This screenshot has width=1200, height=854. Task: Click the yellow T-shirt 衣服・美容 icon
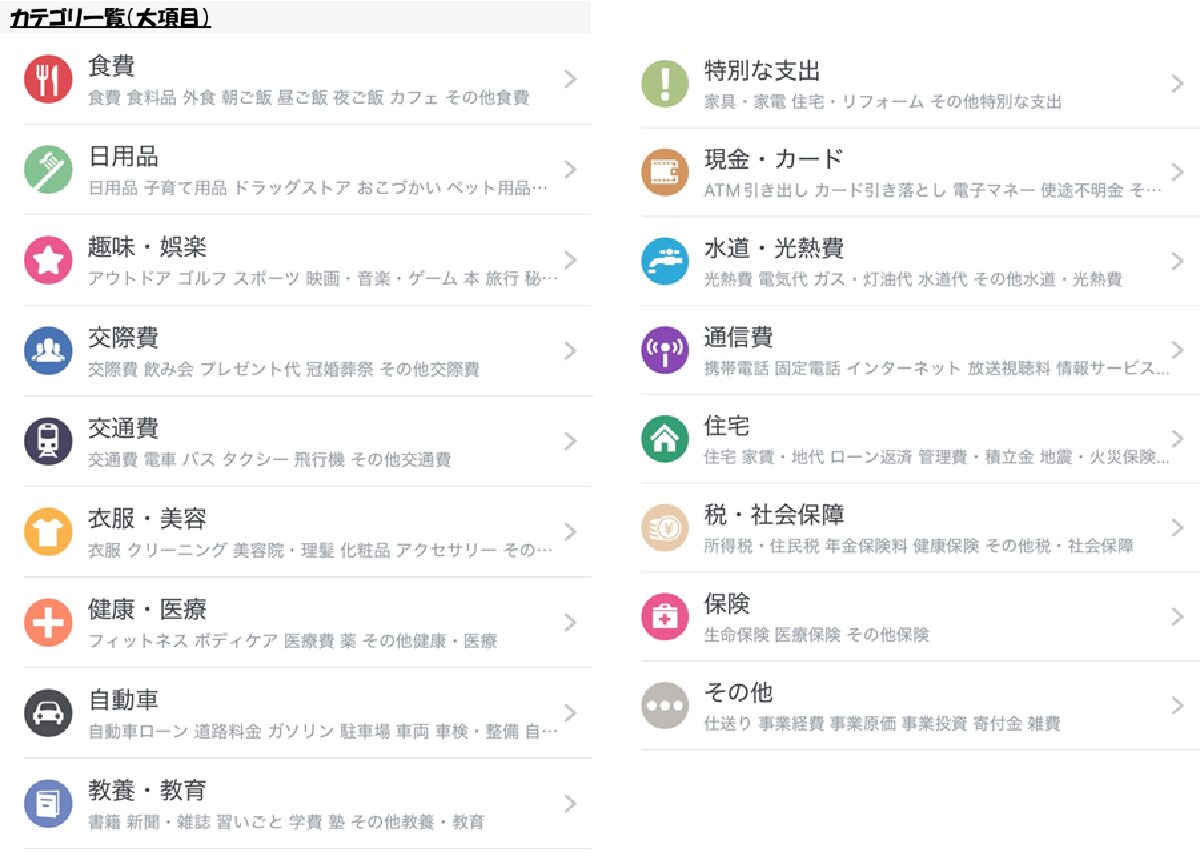click(48, 531)
